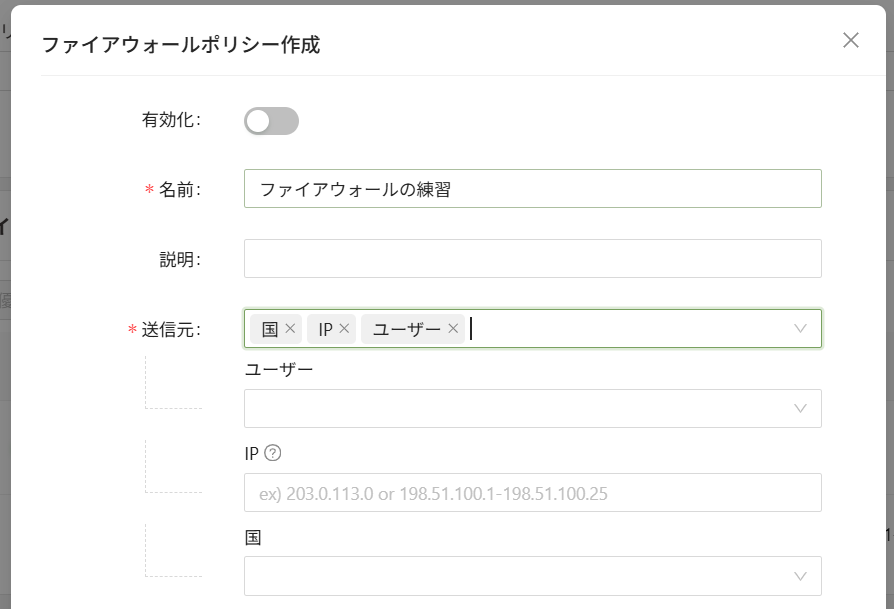Select the ユーザー tag text in 送信元
This screenshot has height=609, width=894.
click(407, 329)
